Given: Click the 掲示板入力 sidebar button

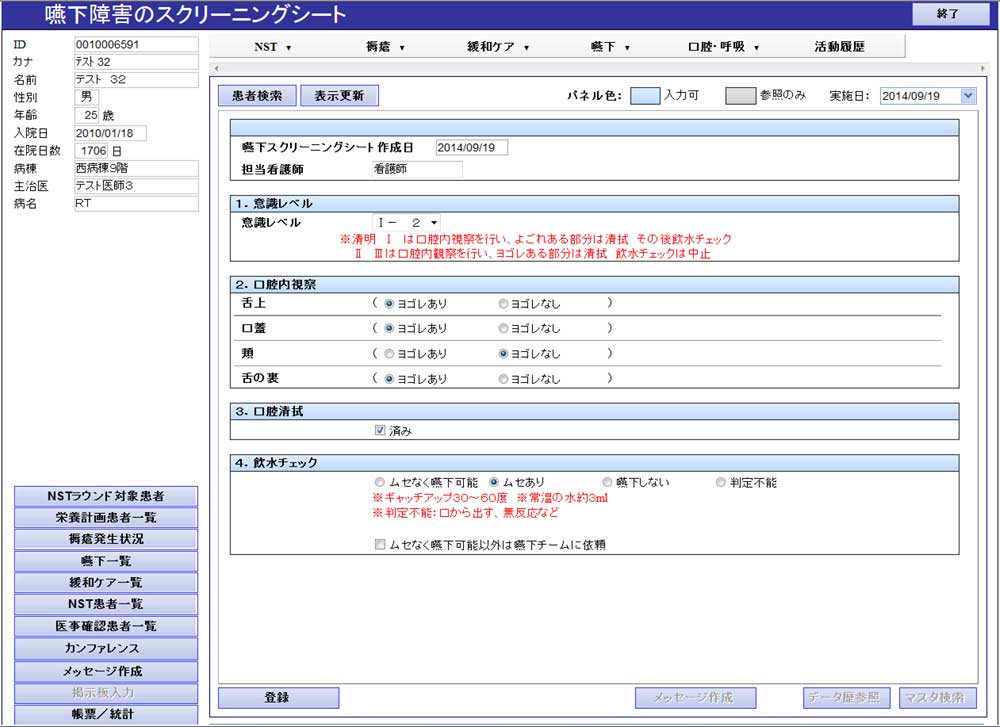Looking at the screenshot, I should [106, 693].
